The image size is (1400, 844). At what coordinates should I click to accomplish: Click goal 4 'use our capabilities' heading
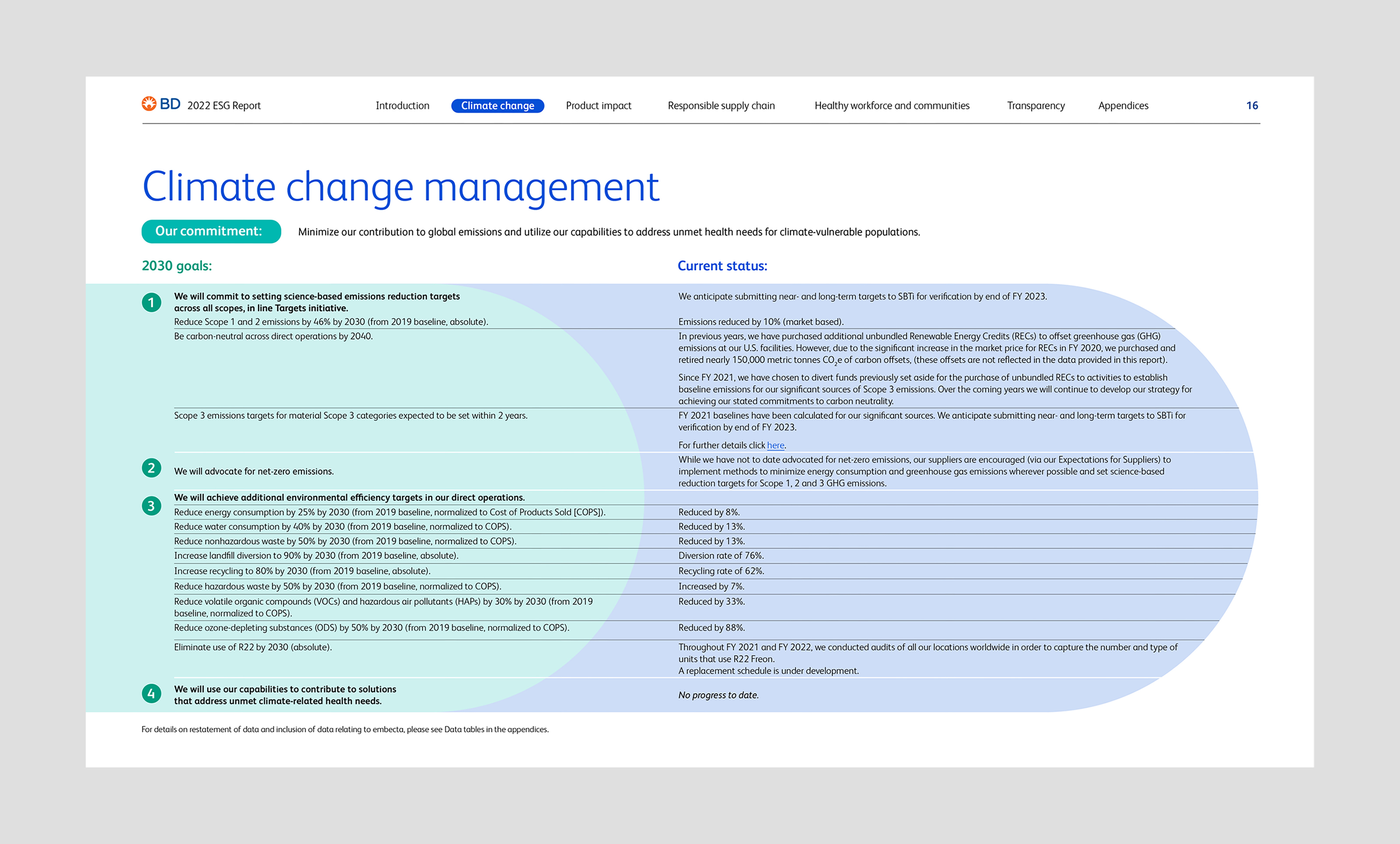click(285, 695)
